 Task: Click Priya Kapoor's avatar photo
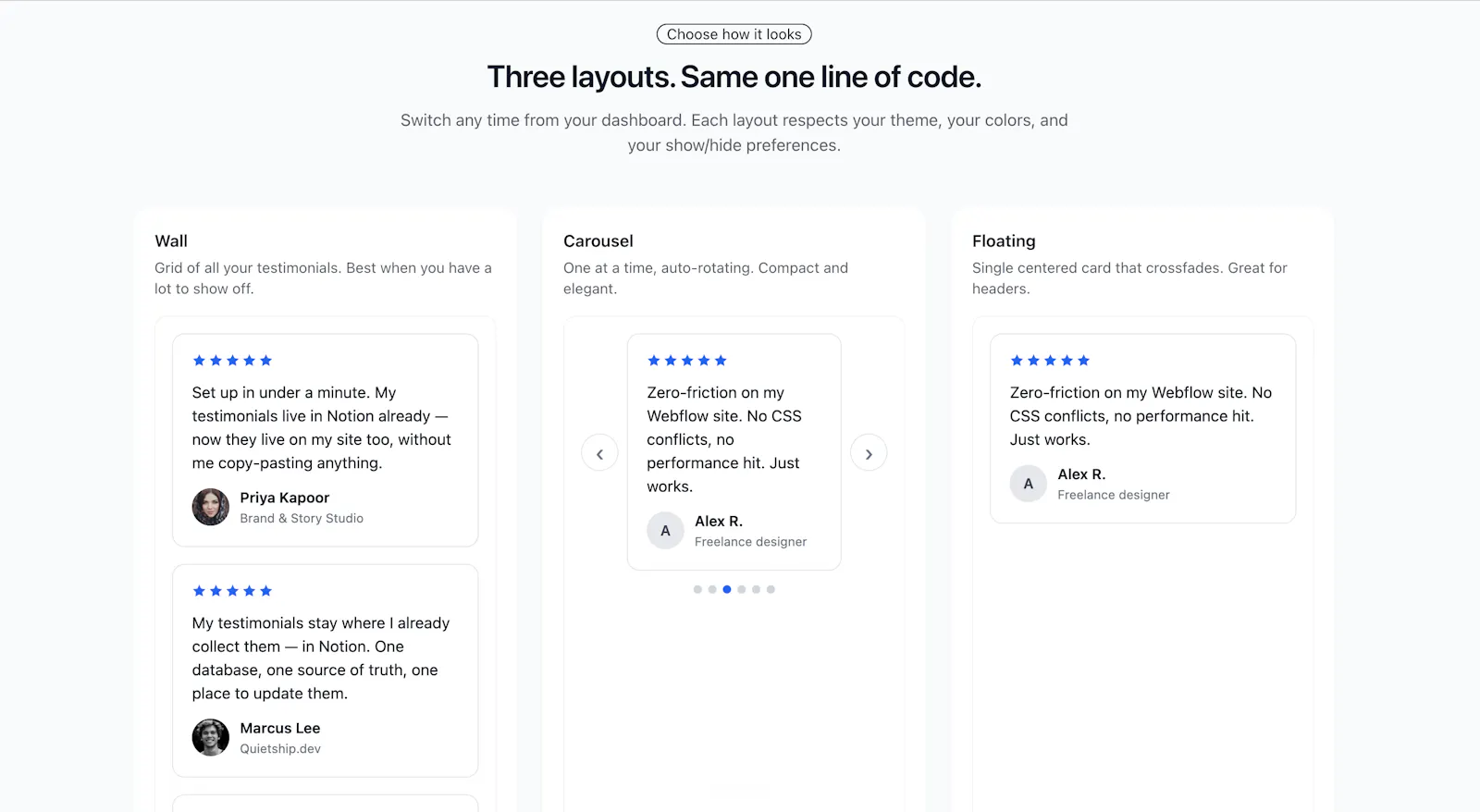coord(211,507)
